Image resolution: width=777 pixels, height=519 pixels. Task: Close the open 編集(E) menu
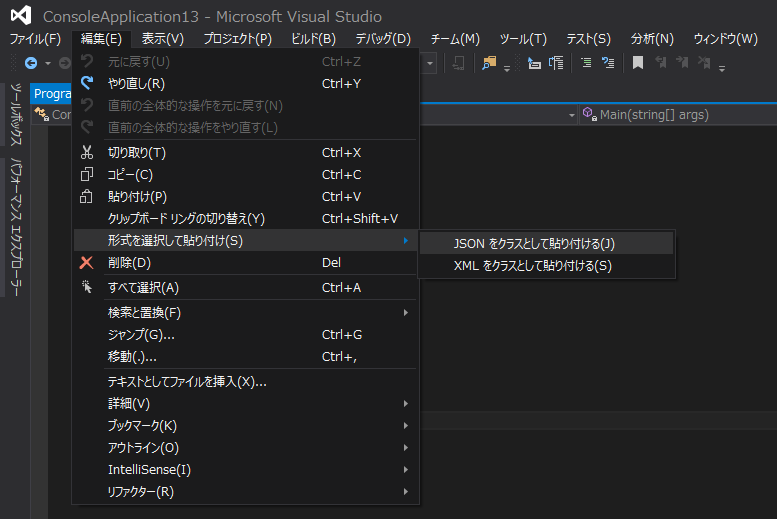[101, 39]
